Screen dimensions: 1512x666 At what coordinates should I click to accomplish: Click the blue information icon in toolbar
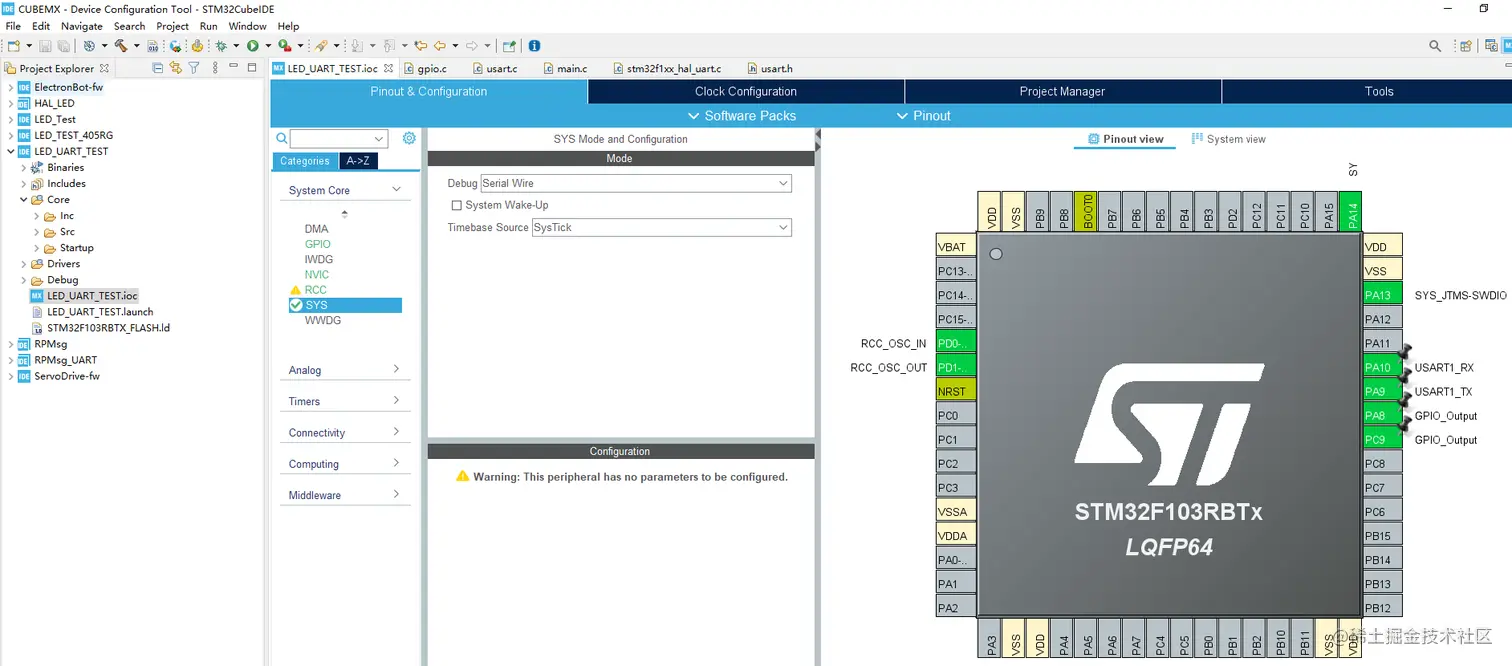[x=534, y=46]
